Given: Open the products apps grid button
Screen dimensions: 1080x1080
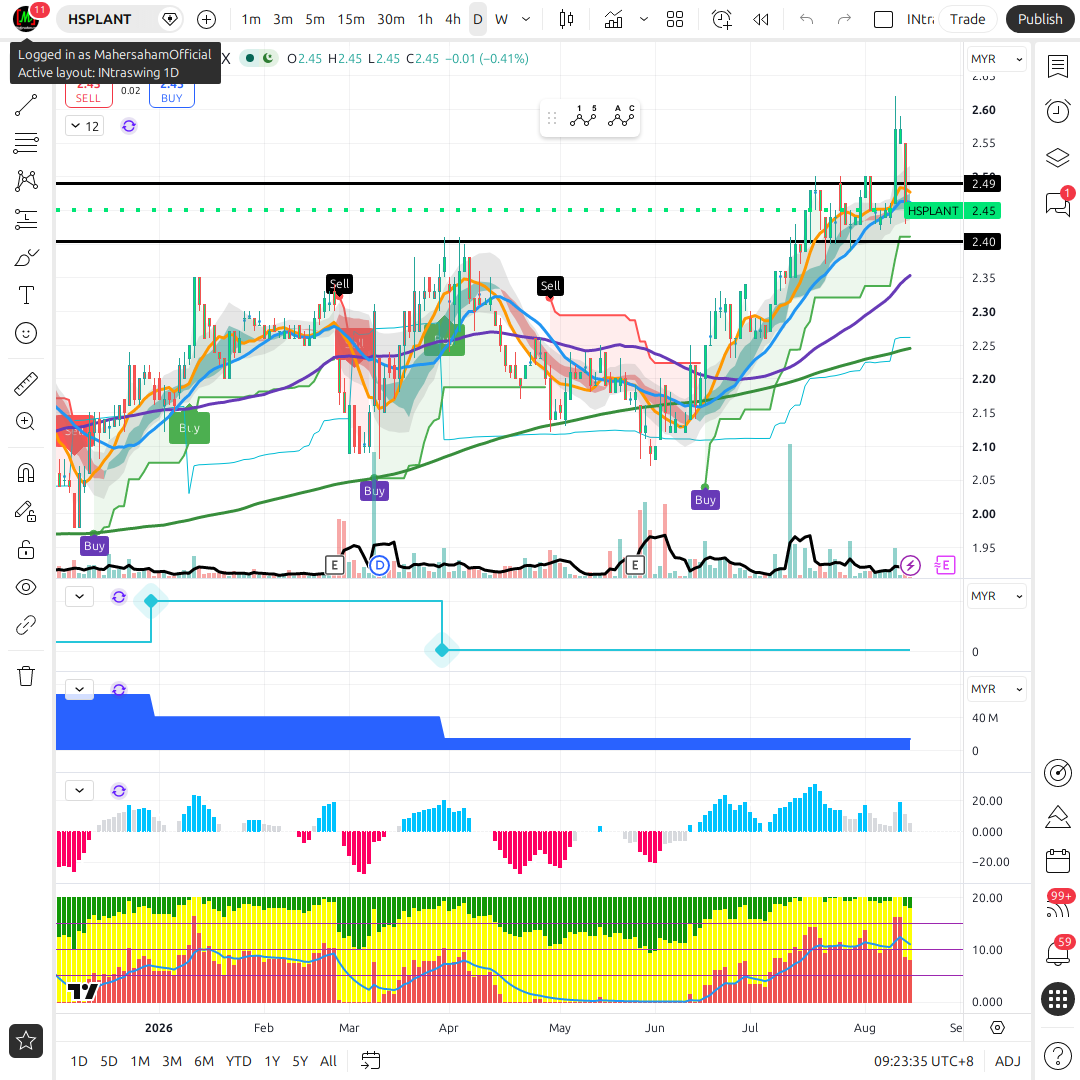Looking at the screenshot, I should [1057, 998].
